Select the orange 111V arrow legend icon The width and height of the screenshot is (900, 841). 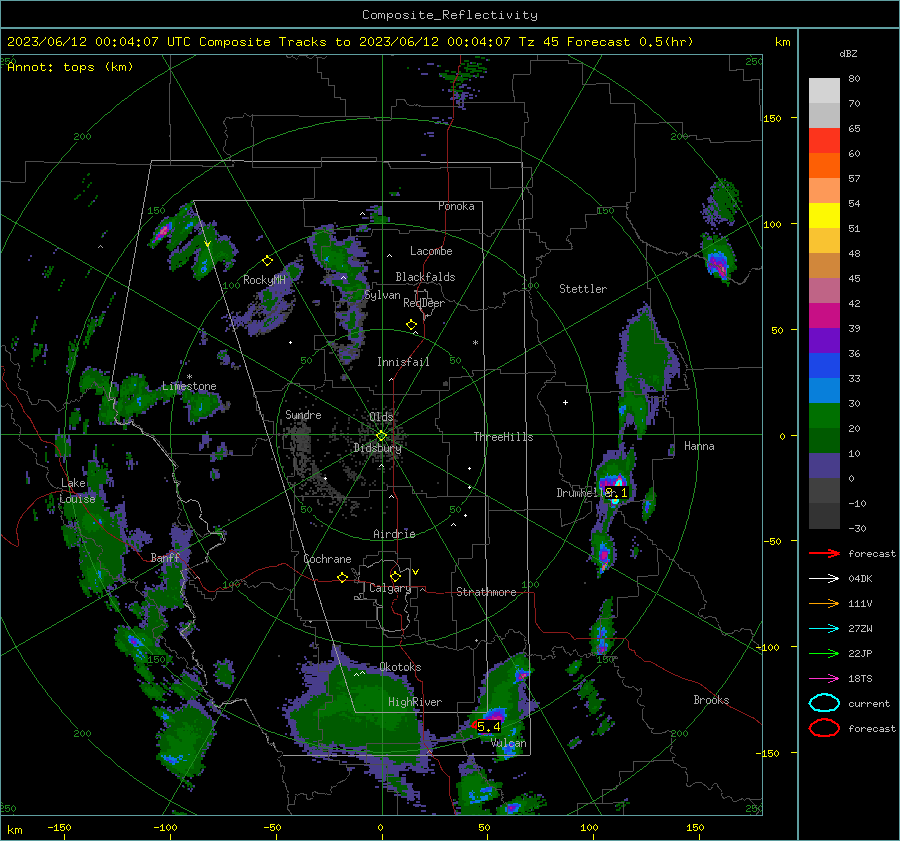824,603
